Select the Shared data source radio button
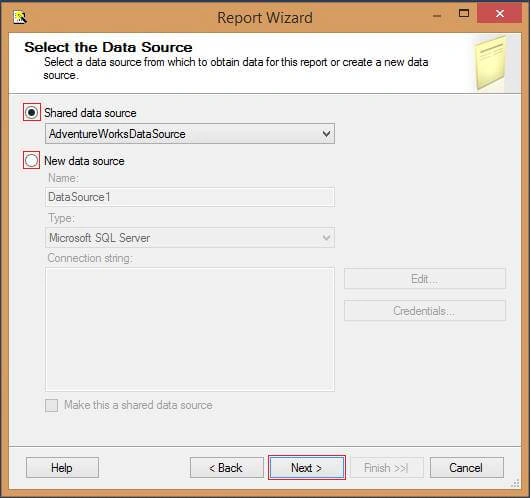Image resolution: width=531 pixels, height=498 pixels. pos(32,112)
